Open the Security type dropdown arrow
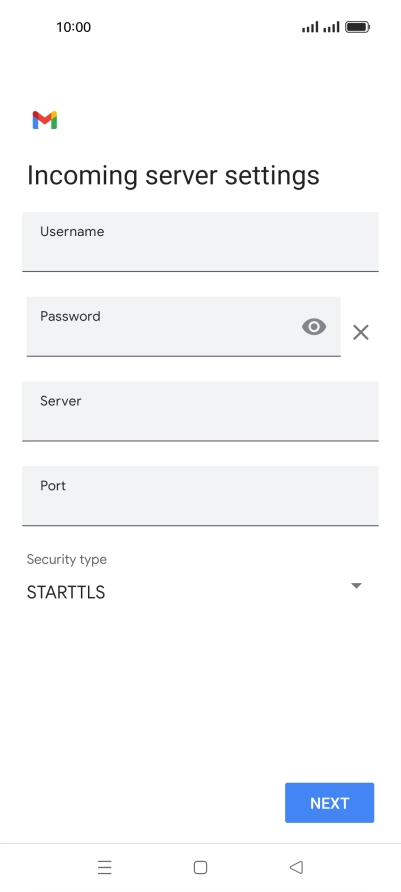The width and height of the screenshot is (401, 892). point(357,585)
